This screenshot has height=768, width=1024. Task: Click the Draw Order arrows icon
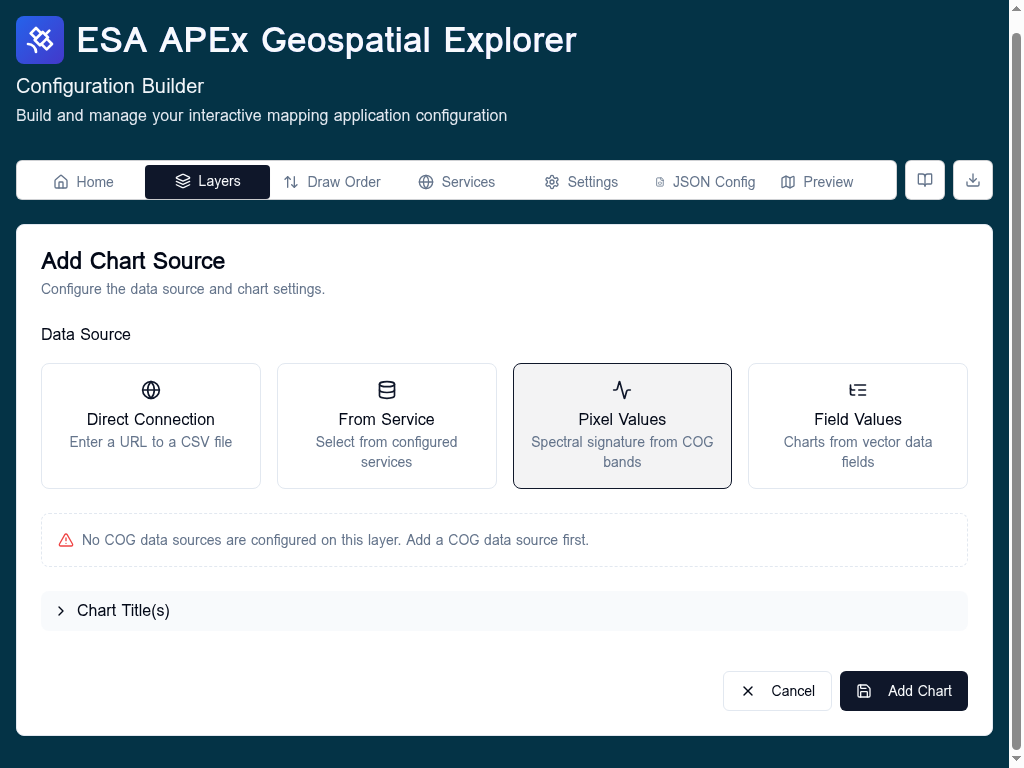tap(291, 182)
